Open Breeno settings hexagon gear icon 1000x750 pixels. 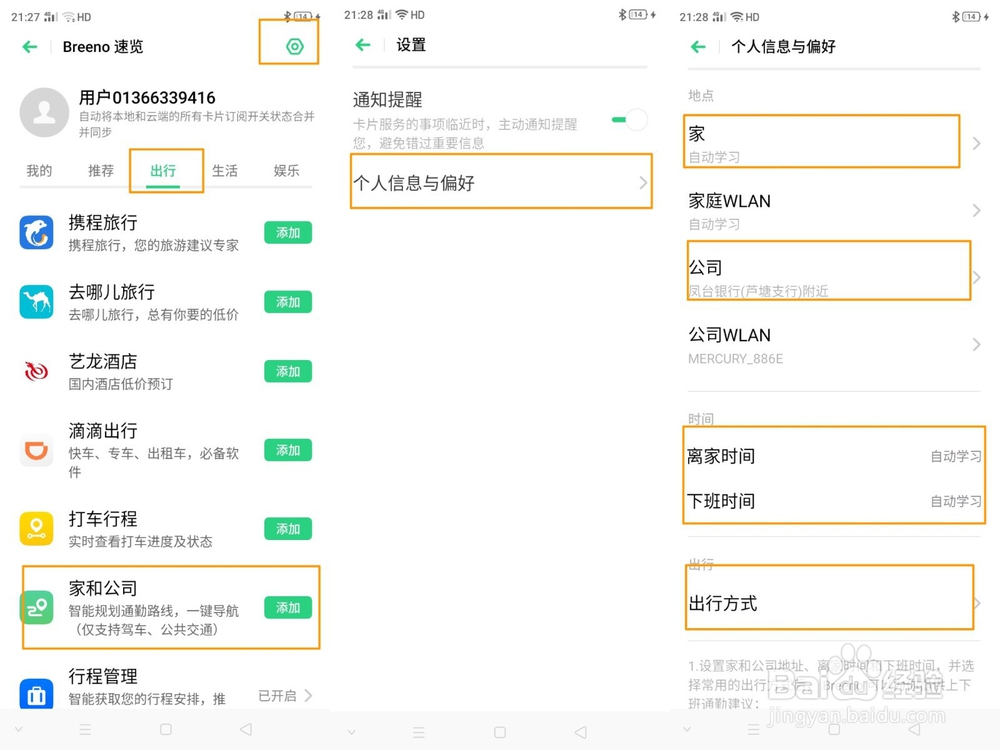click(294, 47)
